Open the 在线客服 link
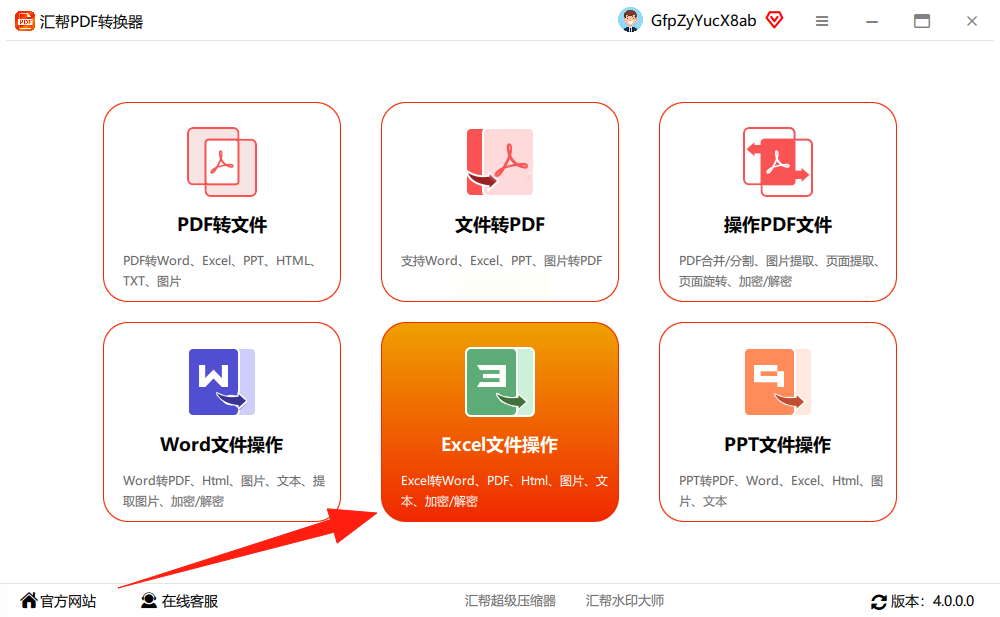 pos(190,601)
